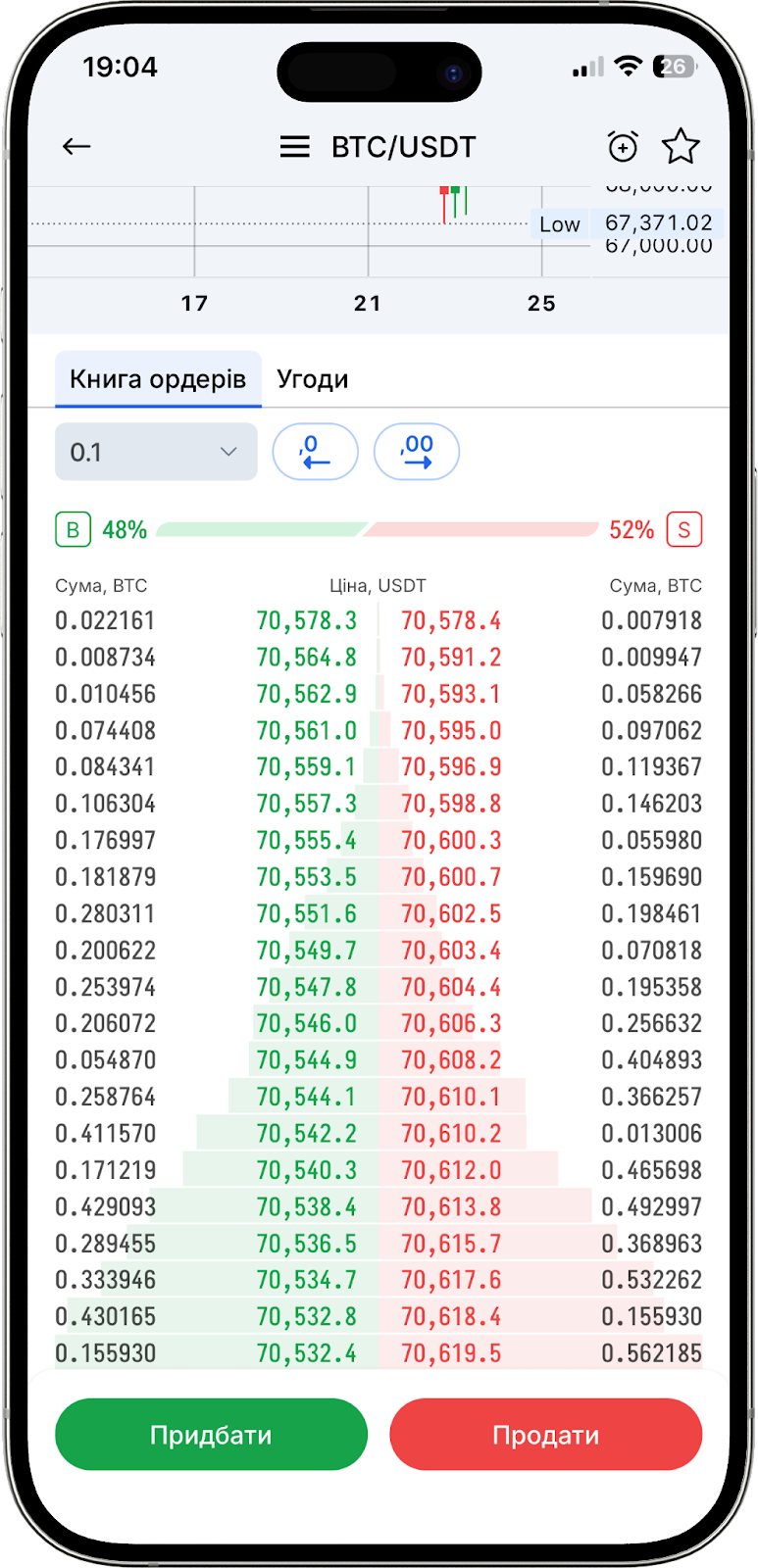758x1568 pixels.
Task: Select ask price 70,578.4
Action: [451, 621]
